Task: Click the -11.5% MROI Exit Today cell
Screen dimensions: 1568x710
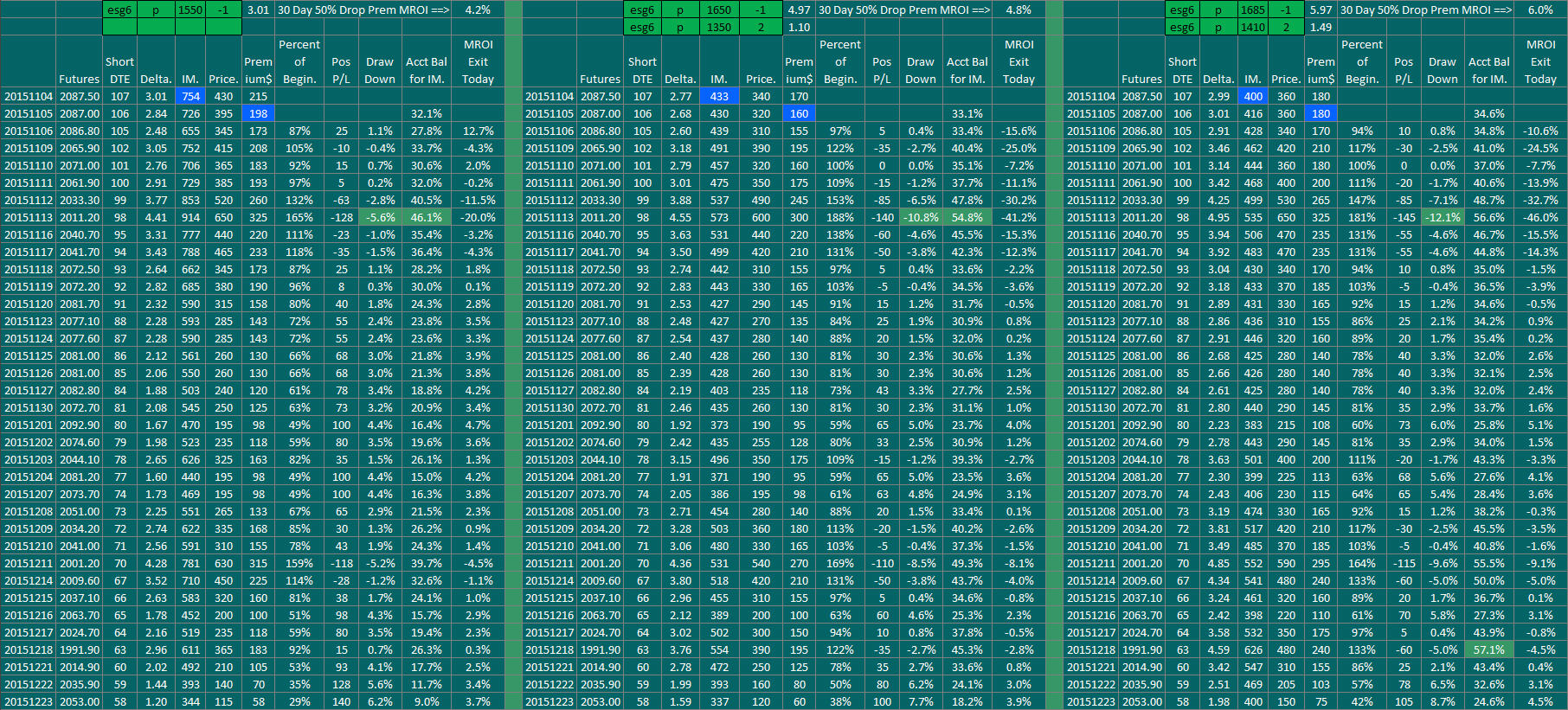Action: (x=478, y=201)
